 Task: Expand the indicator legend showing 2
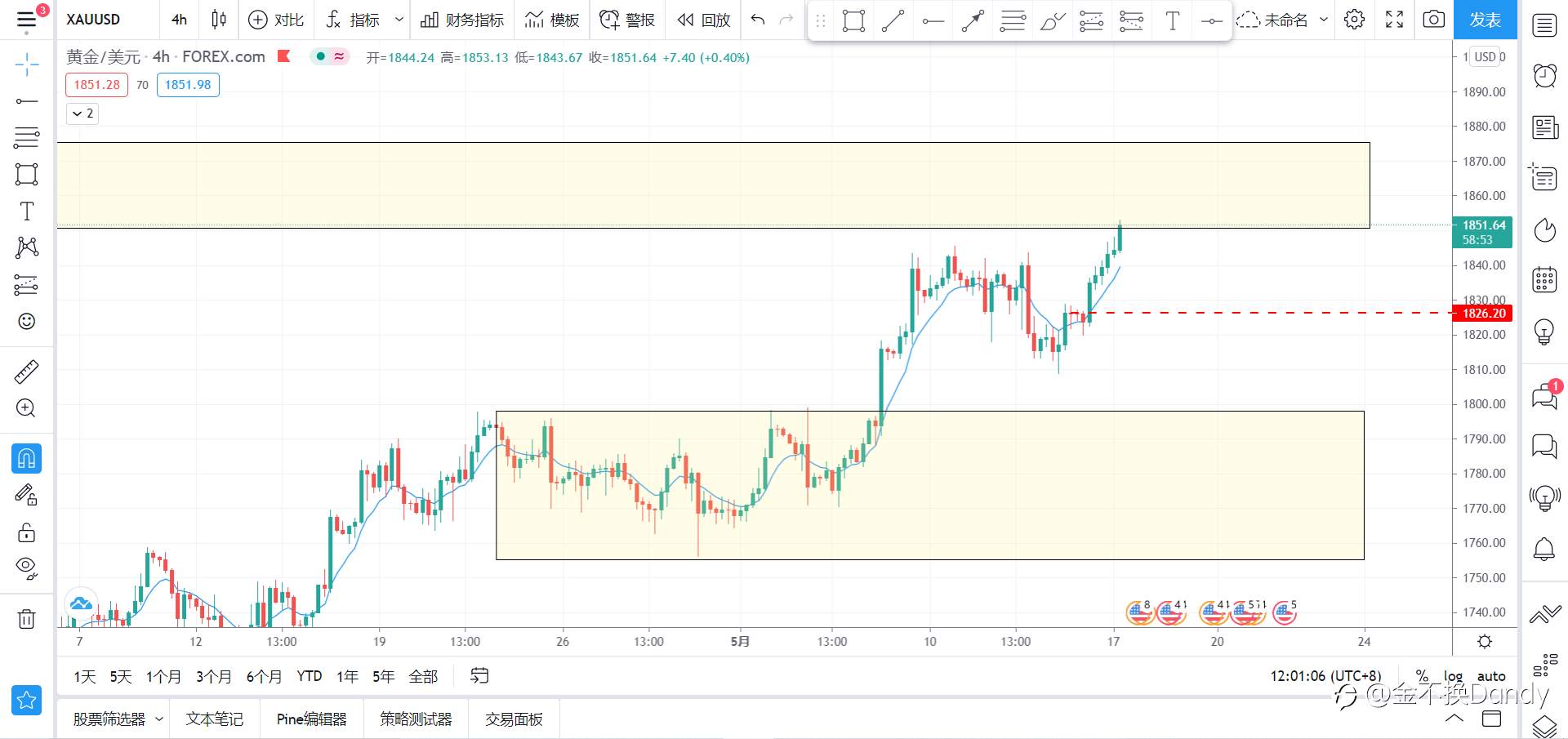(x=82, y=114)
